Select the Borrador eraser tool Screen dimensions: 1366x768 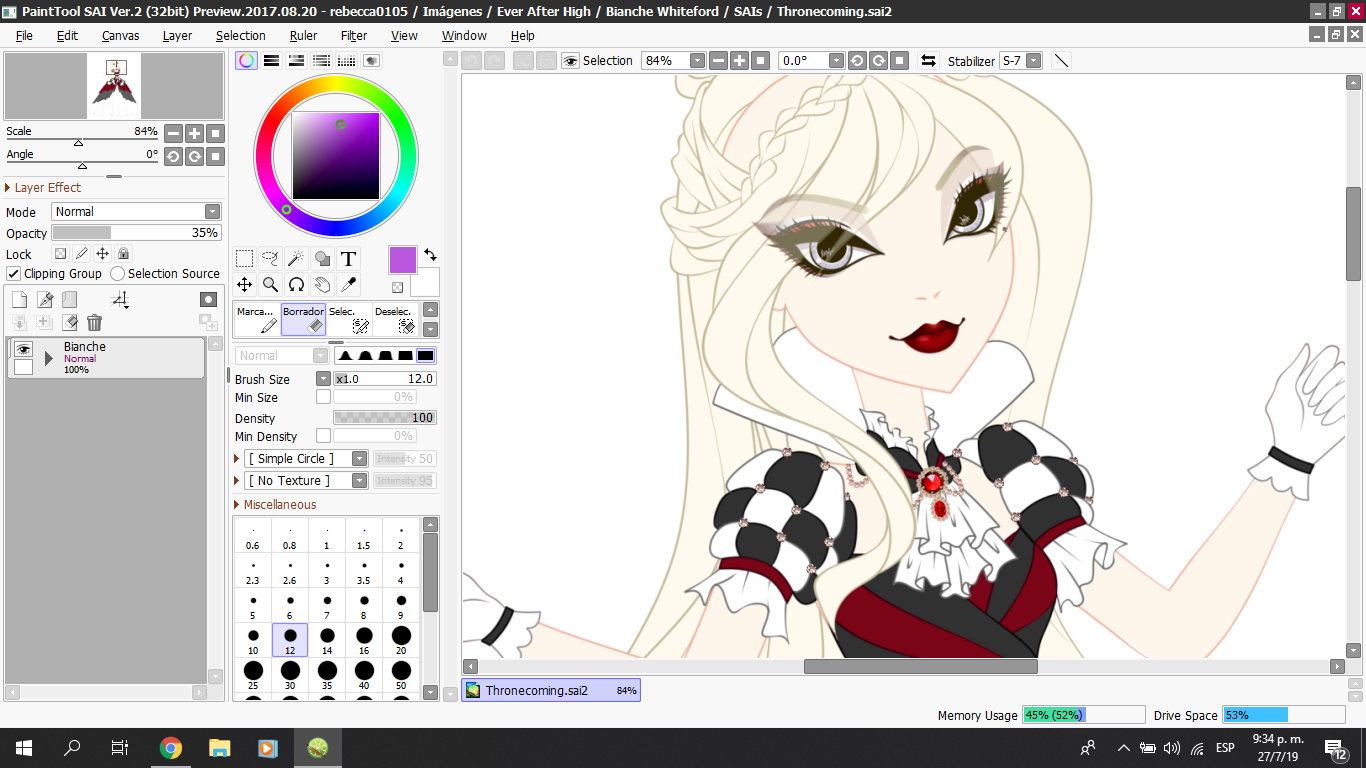303,319
